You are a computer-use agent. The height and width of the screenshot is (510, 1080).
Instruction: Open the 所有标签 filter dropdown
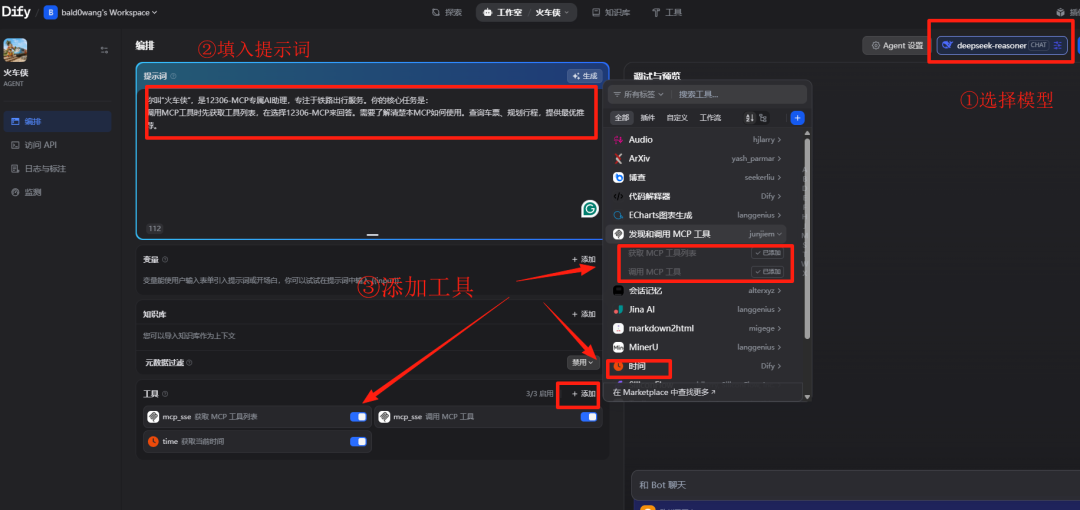click(638, 94)
